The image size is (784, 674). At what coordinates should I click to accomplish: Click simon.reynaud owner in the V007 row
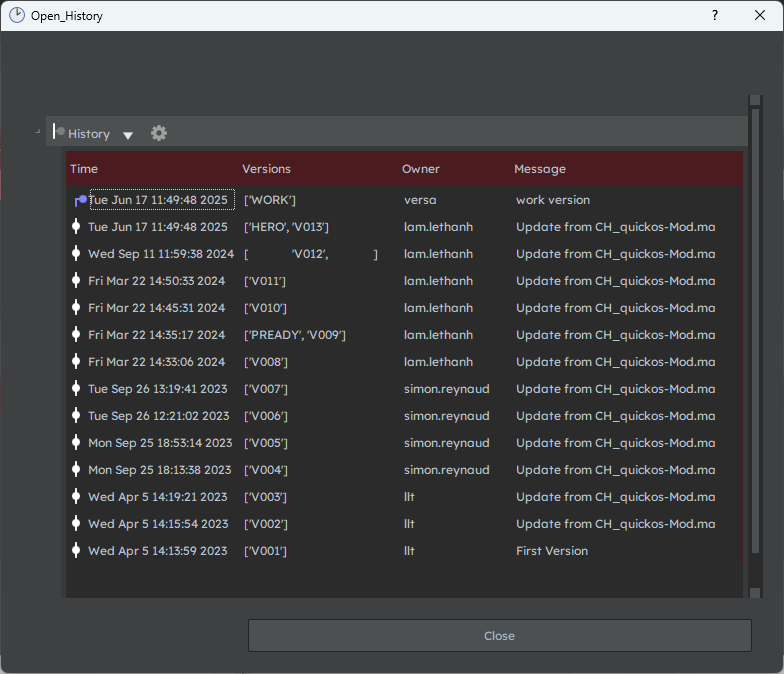[x=446, y=389]
